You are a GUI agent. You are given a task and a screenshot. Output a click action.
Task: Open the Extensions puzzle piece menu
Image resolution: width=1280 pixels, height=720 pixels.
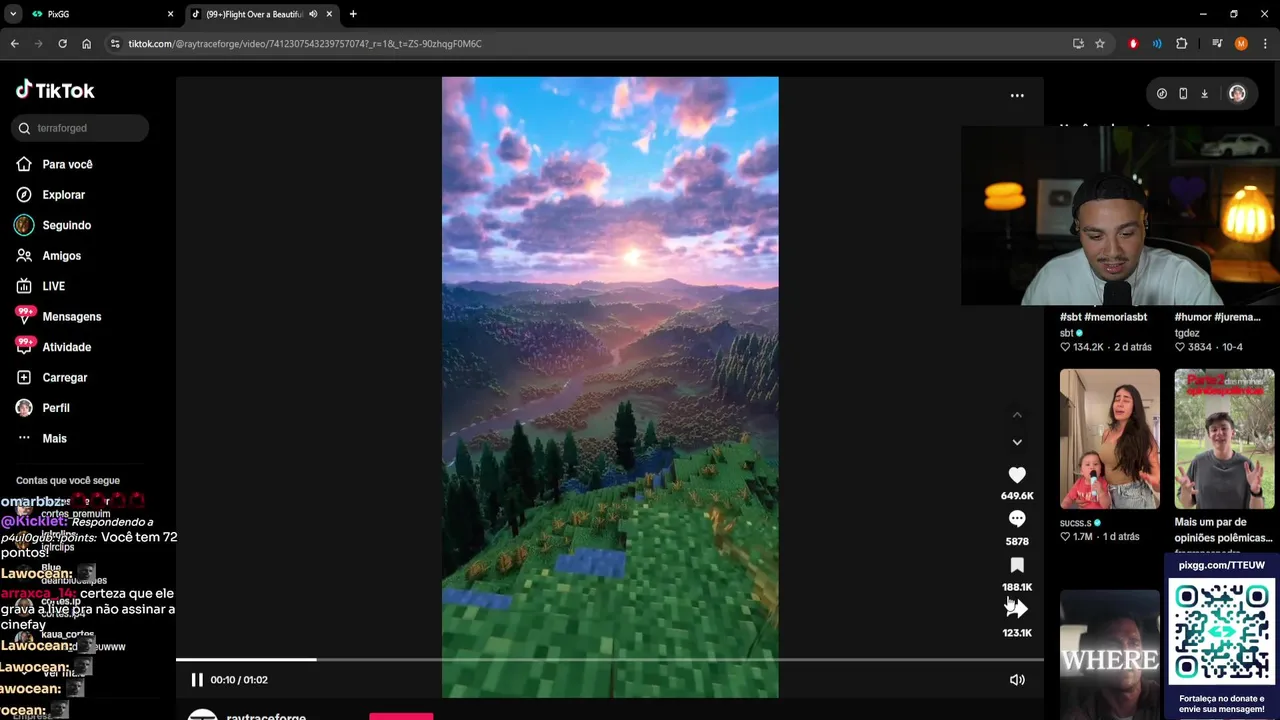(x=1181, y=44)
